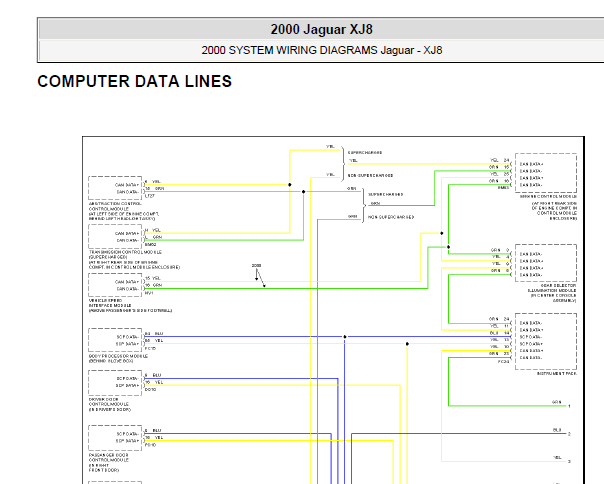Click the "(BEHIND GLOVE BOX)" location note
The image size is (604, 484).
[111, 361]
